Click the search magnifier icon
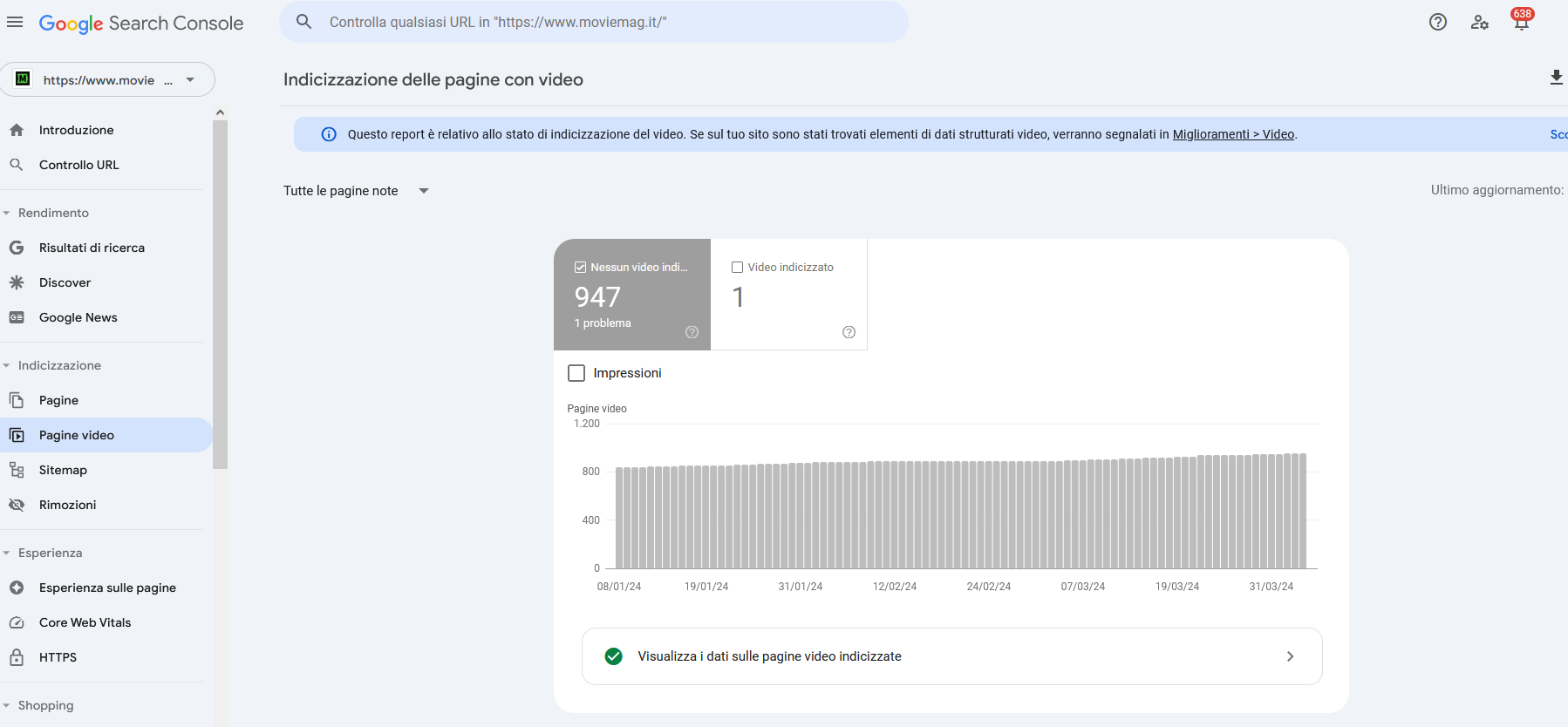 point(303,22)
